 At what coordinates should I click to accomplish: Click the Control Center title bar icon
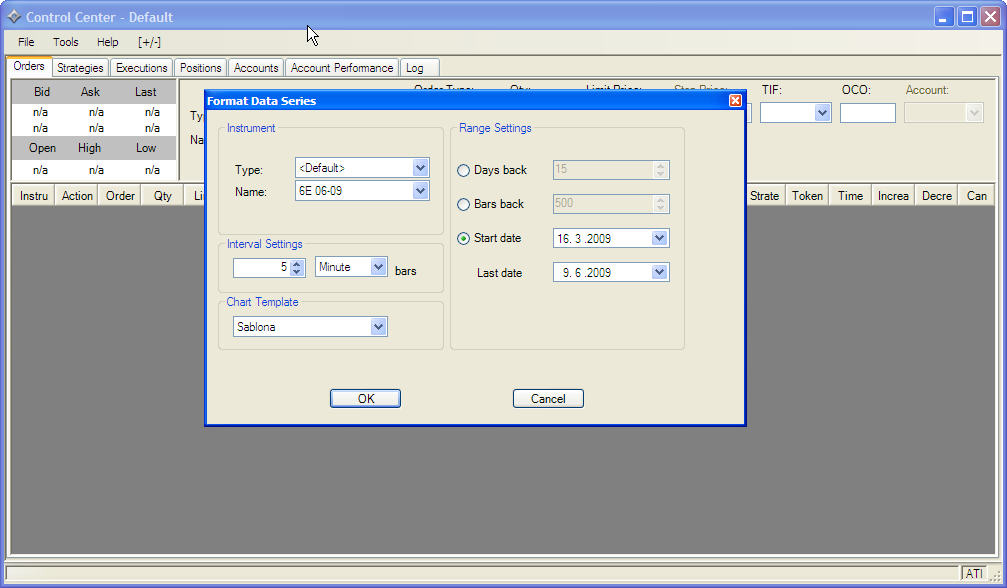(14, 17)
